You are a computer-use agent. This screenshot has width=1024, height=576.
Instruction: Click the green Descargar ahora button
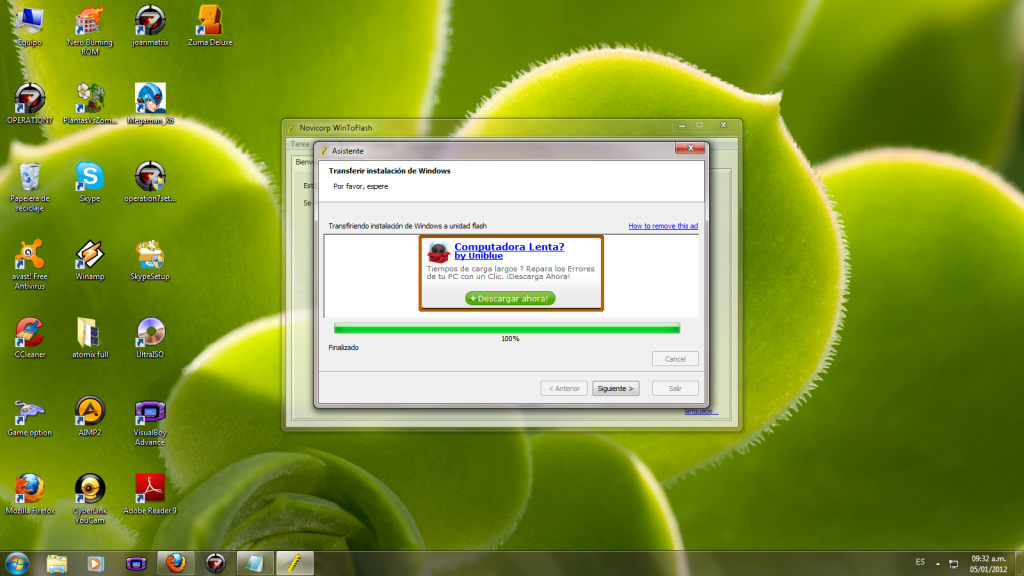tap(510, 298)
